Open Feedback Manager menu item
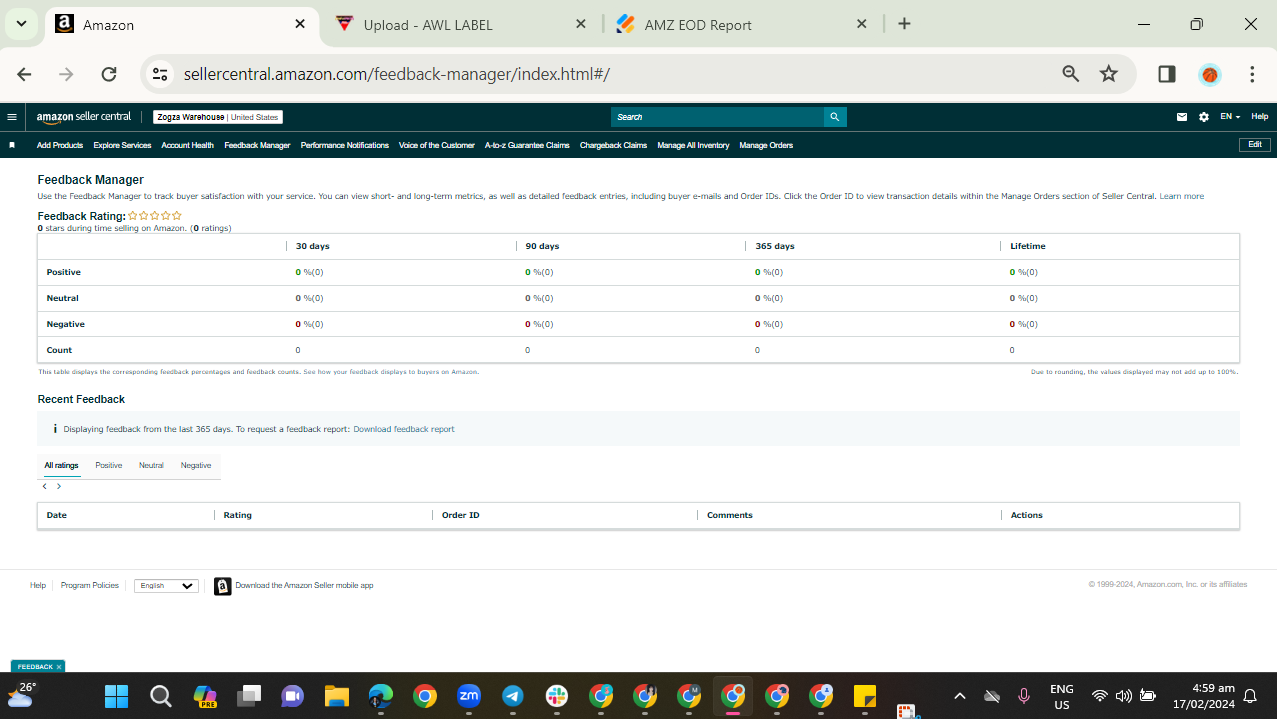Screen dimensions: 1277x719 (257, 145)
